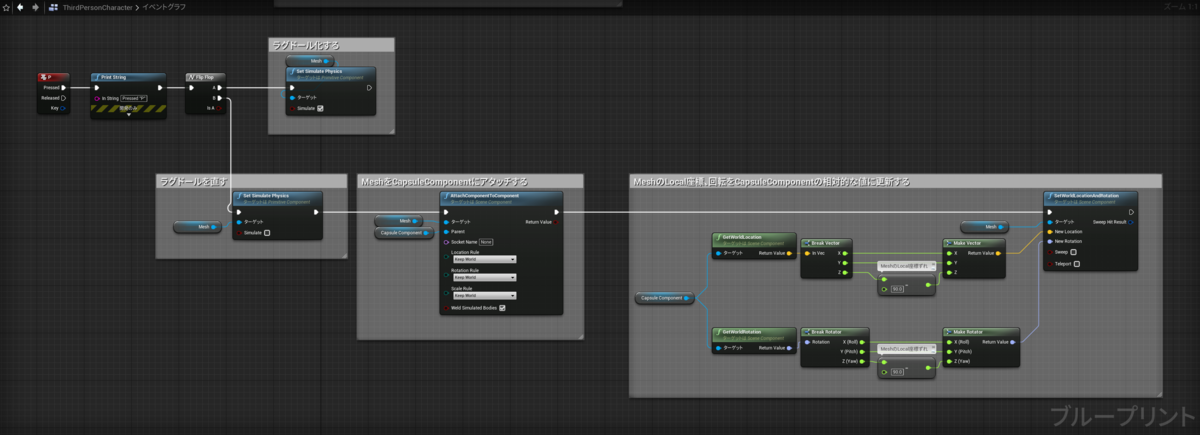1200x435 pixels.
Task: Click the Pressed exec pin on P node
Action: tap(63, 87)
